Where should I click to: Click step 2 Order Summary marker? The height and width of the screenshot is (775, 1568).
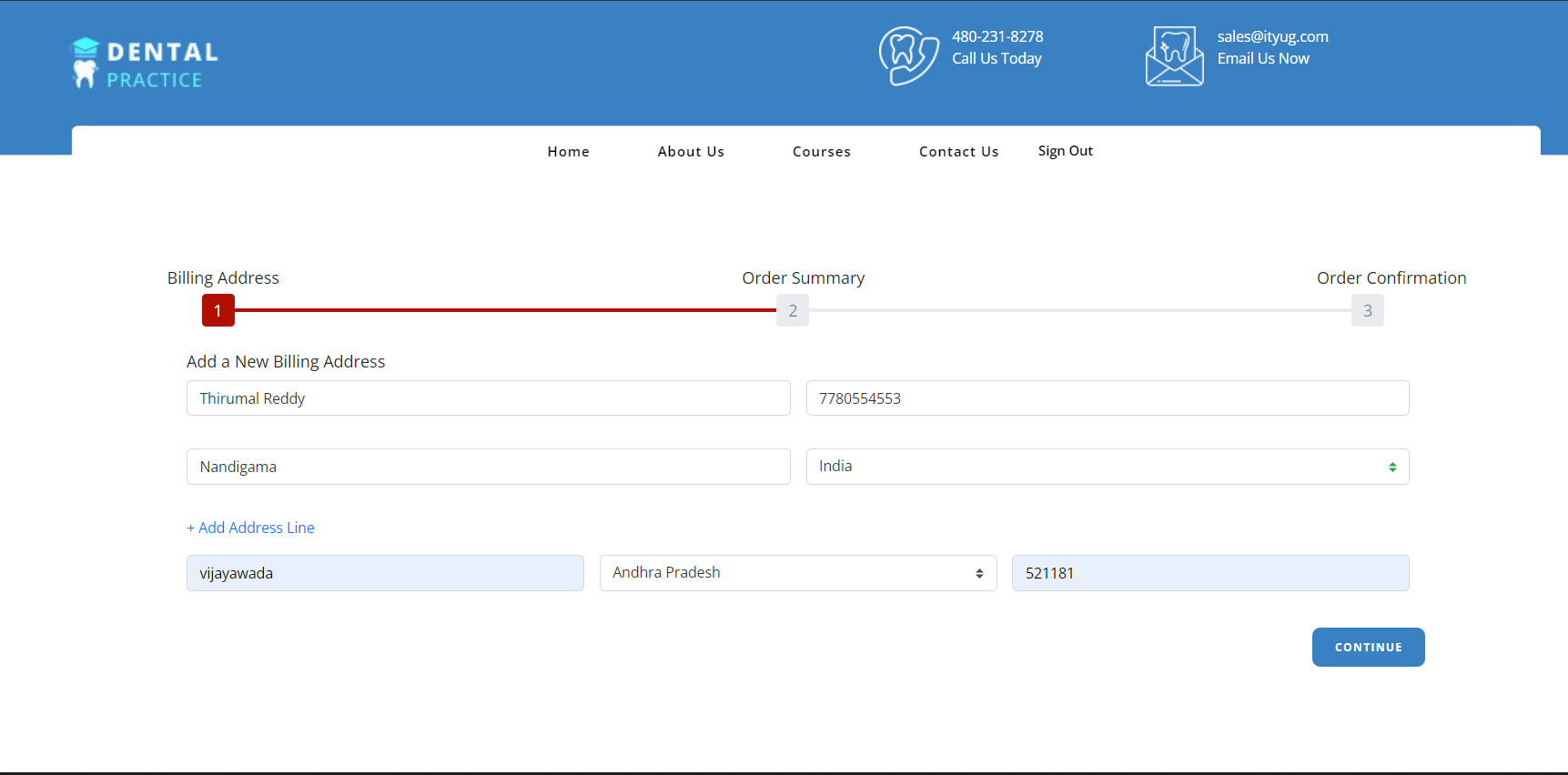pyautogui.click(x=793, y=310)
